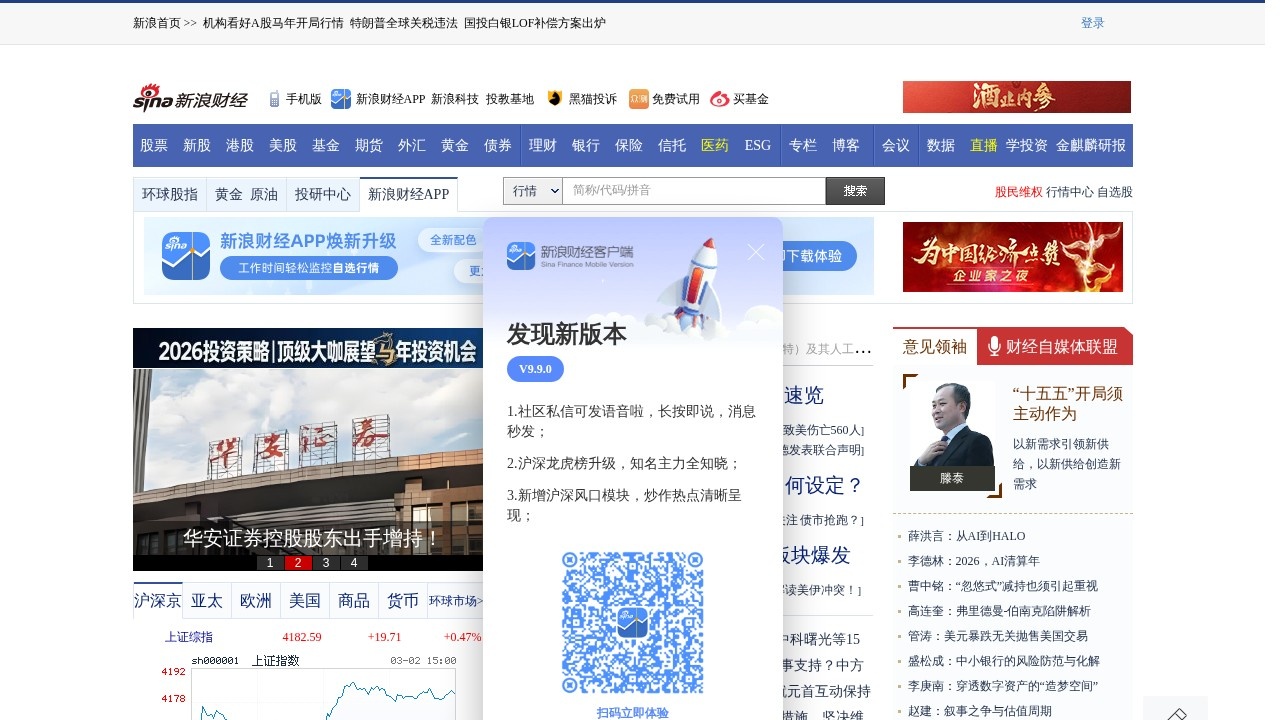Viewport: 1280px width, 720px height.
Task: Click 新浪财经APP tab next to 投研中心
Action: tap(408, 193)
